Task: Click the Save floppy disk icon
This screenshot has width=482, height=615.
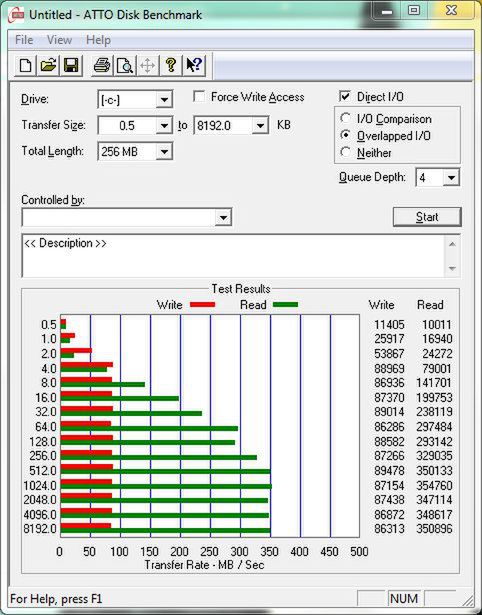Action: [x=71, y=65]
